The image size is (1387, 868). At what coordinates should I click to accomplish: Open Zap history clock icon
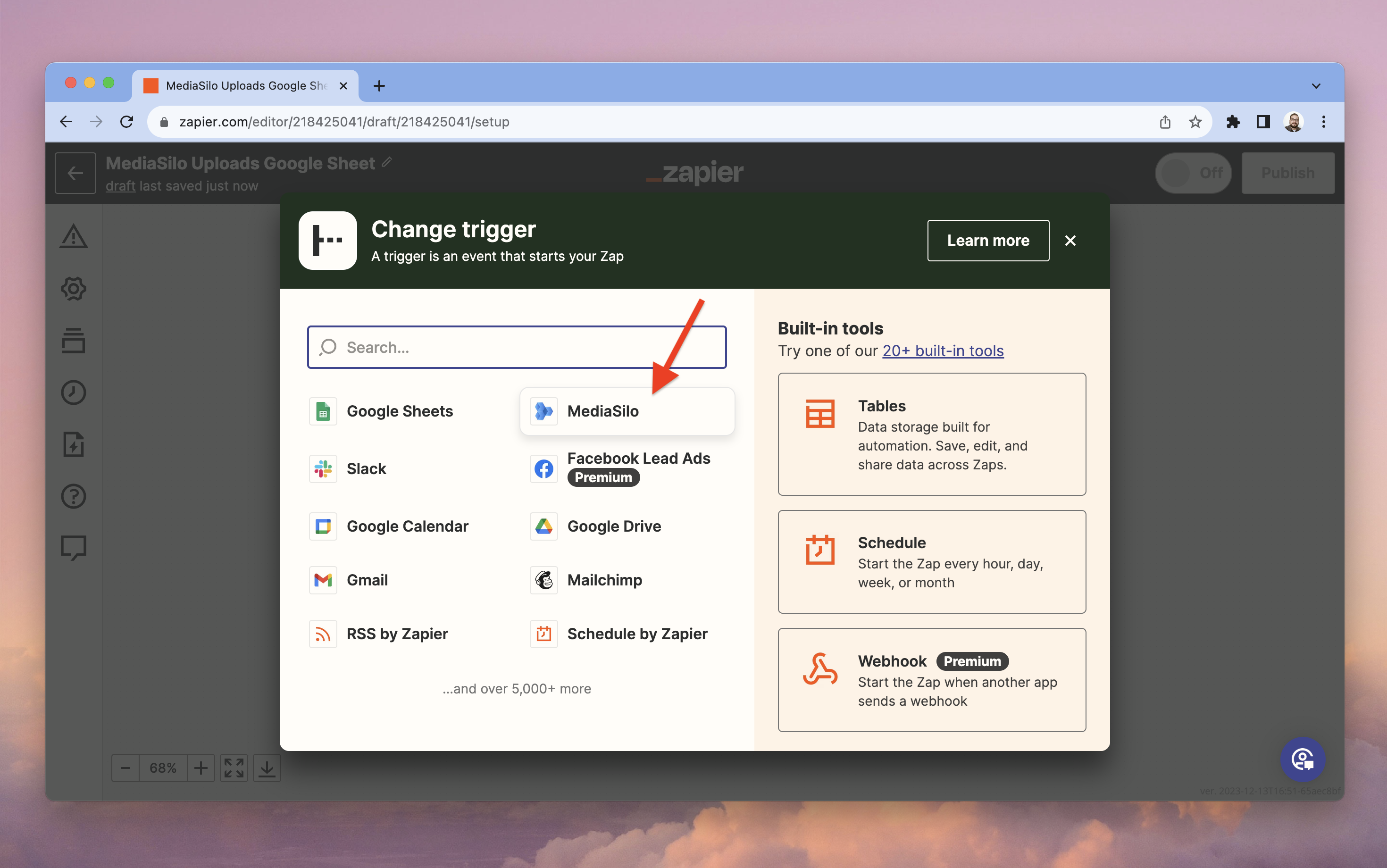(x=74, y=392)
